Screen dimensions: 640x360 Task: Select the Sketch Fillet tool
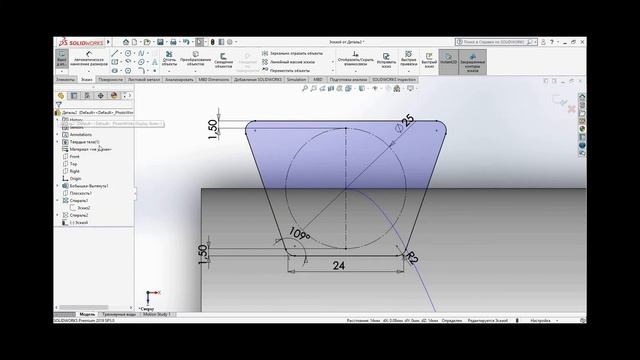pos(141,71)
